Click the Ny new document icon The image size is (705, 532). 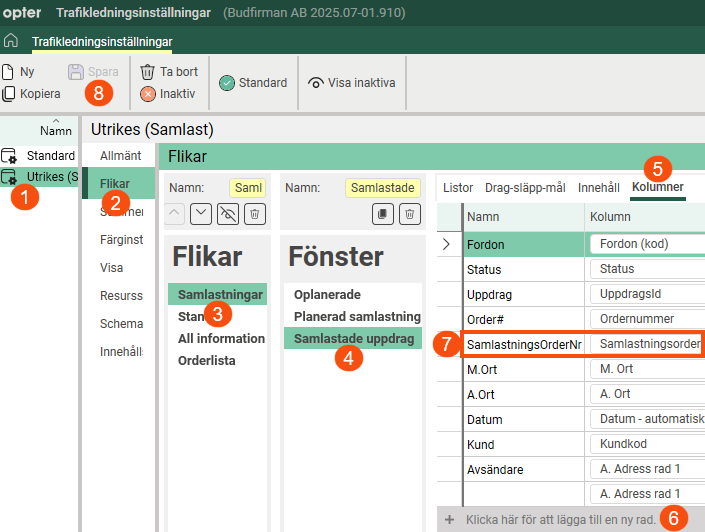tap(8, 72)
